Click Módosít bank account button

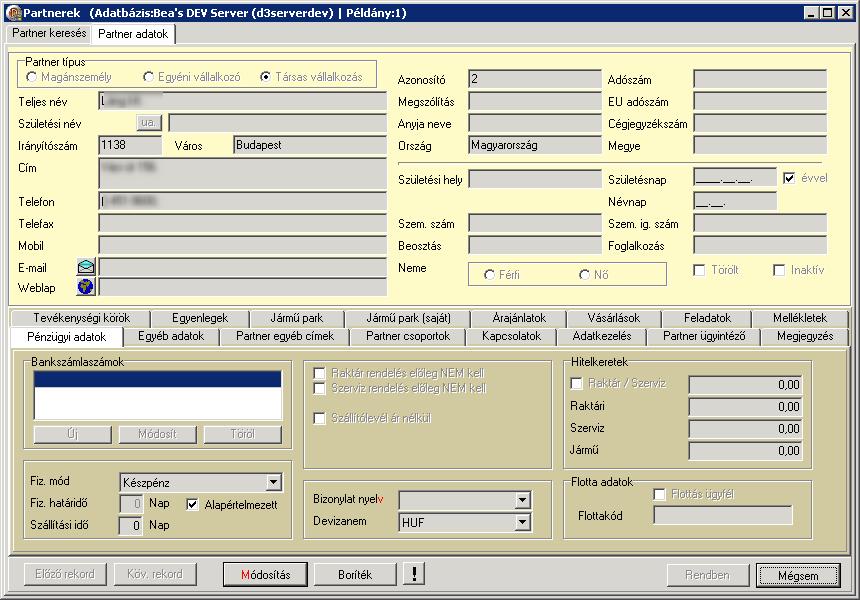pos(157,434)
